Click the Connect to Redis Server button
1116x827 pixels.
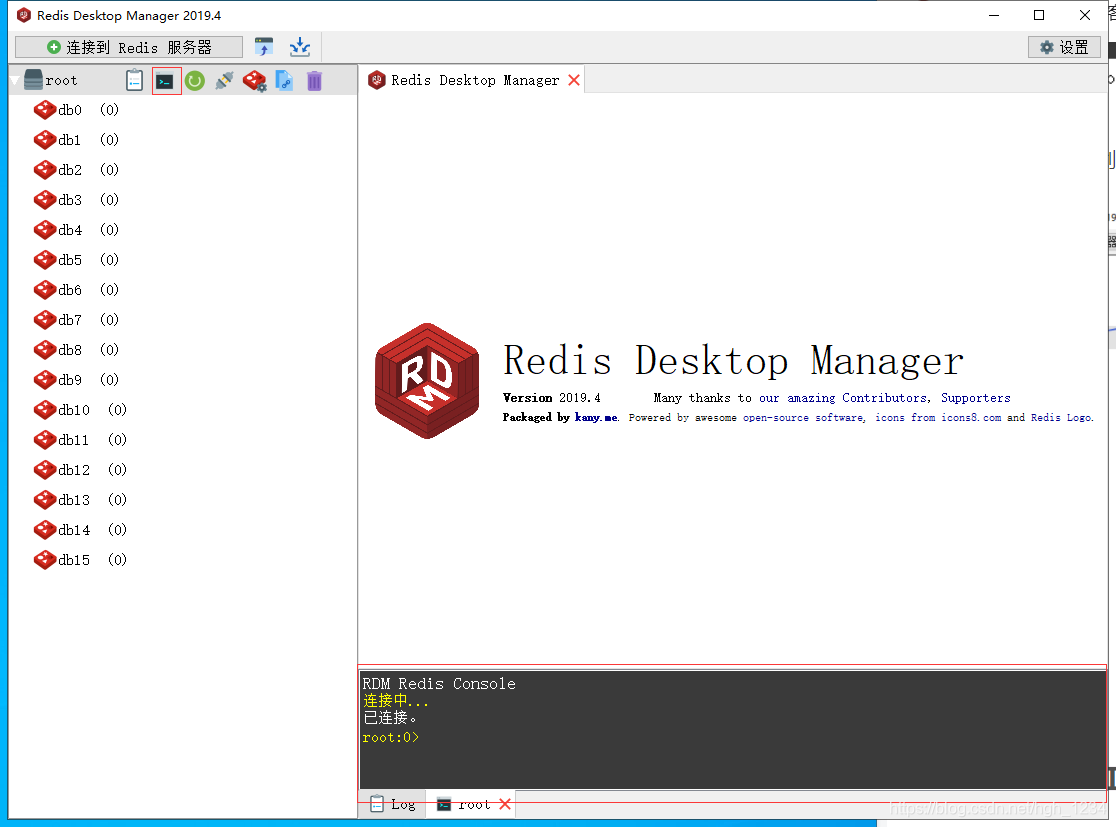pyautogui.click(x=129, y=48)
